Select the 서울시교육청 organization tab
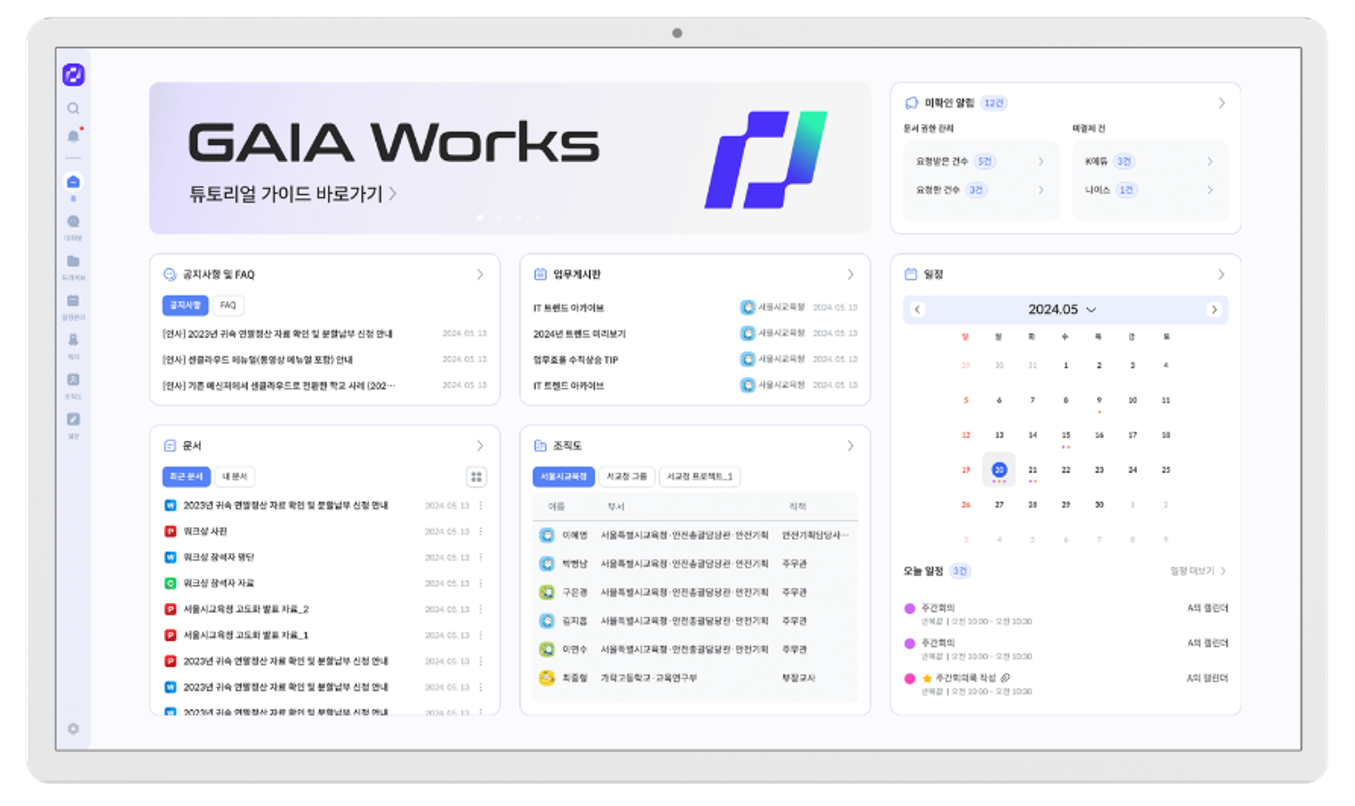Screen dimensions: 1355x806 (564, 477)
